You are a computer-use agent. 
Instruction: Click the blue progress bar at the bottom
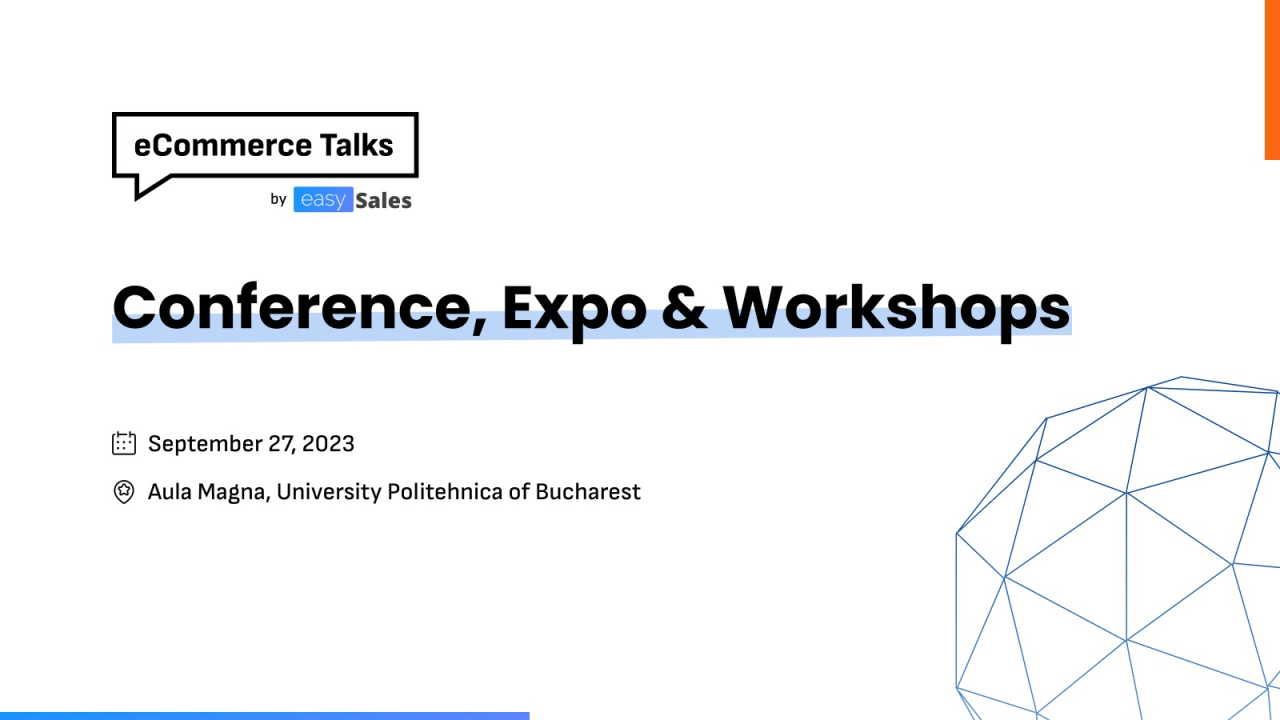point(264,715)
